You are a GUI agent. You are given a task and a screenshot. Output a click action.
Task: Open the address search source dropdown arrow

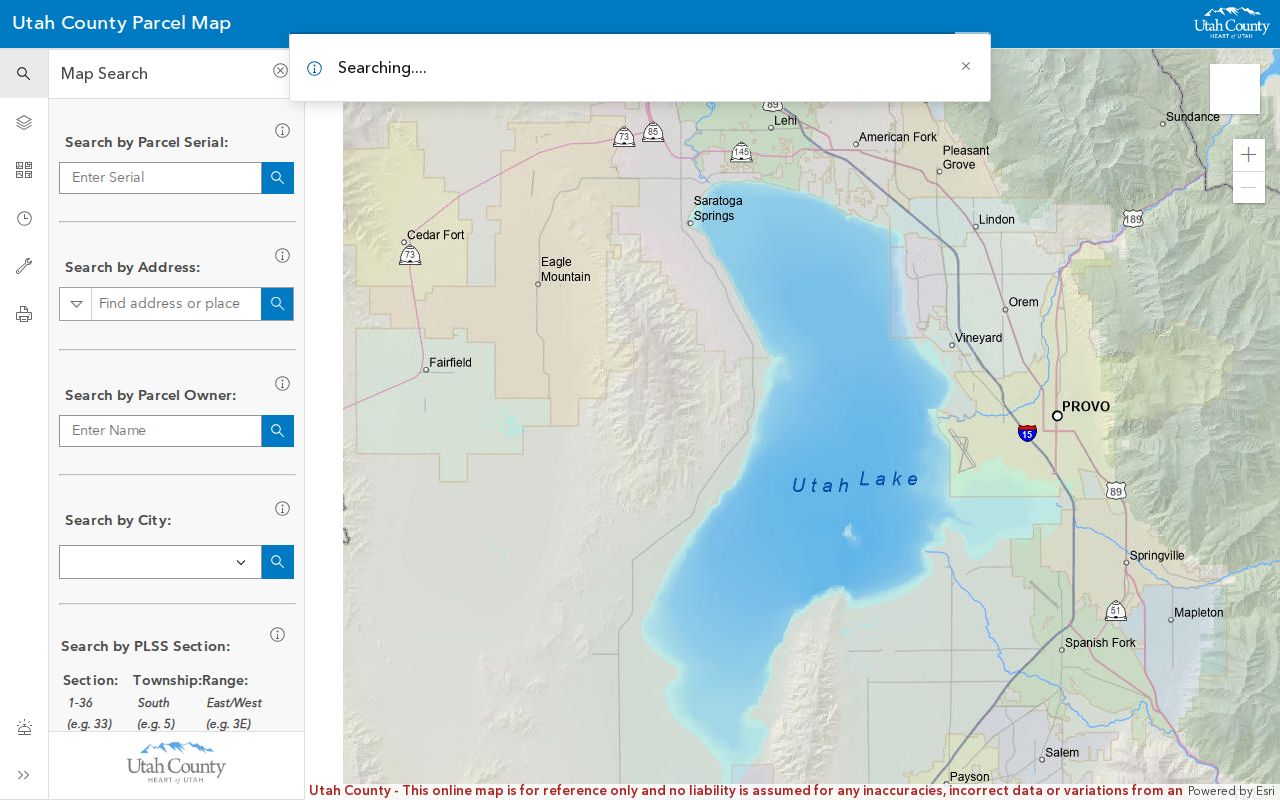coord(76,304)
